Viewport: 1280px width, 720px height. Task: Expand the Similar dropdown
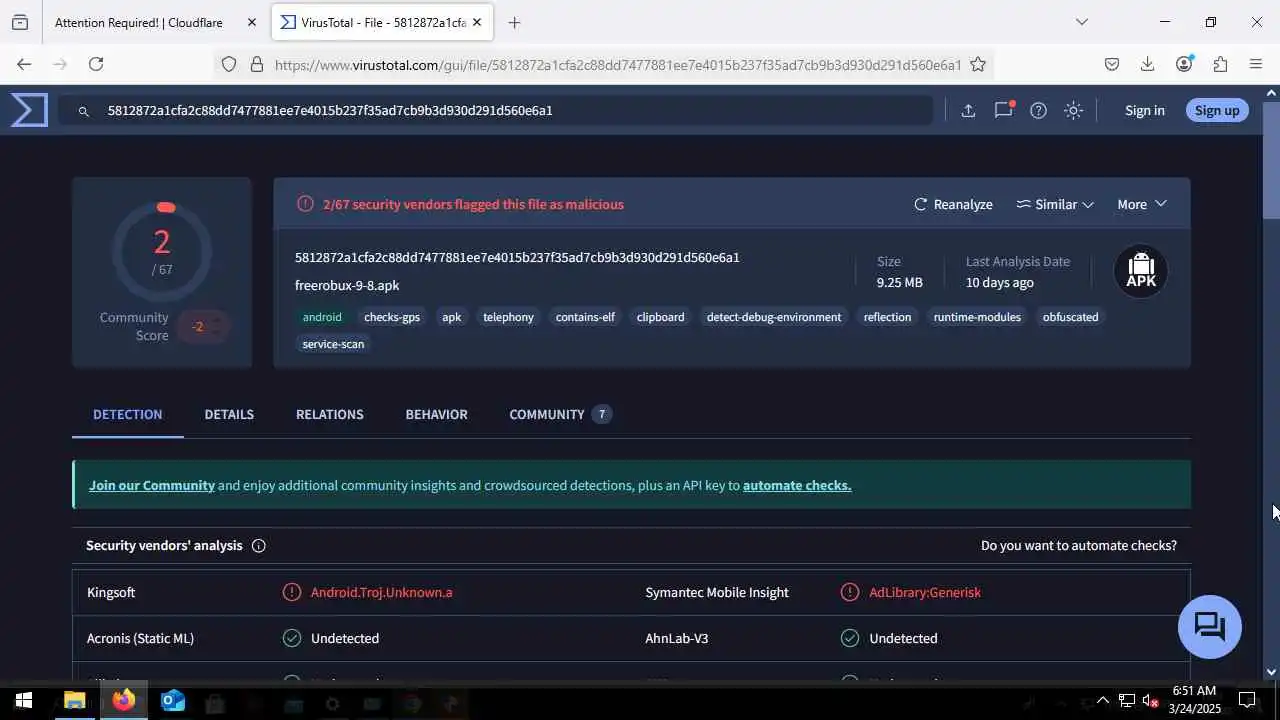pyautogui.click(x=1055, y=204)
